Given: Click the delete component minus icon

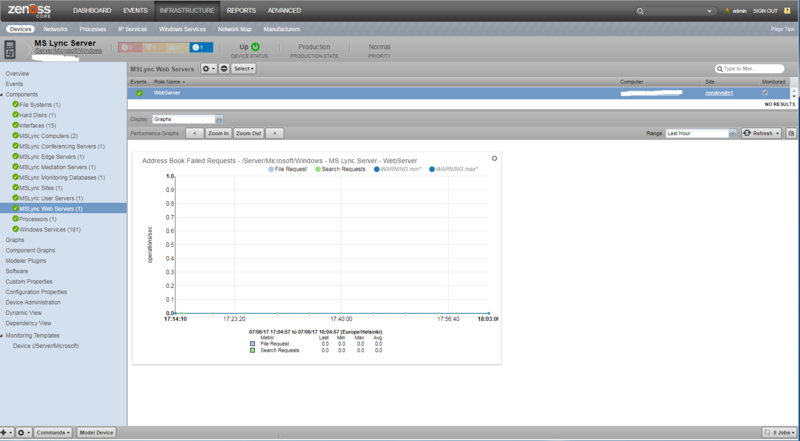Looking at the screenshot, I should pyautogui.click(x=224, y=68).
